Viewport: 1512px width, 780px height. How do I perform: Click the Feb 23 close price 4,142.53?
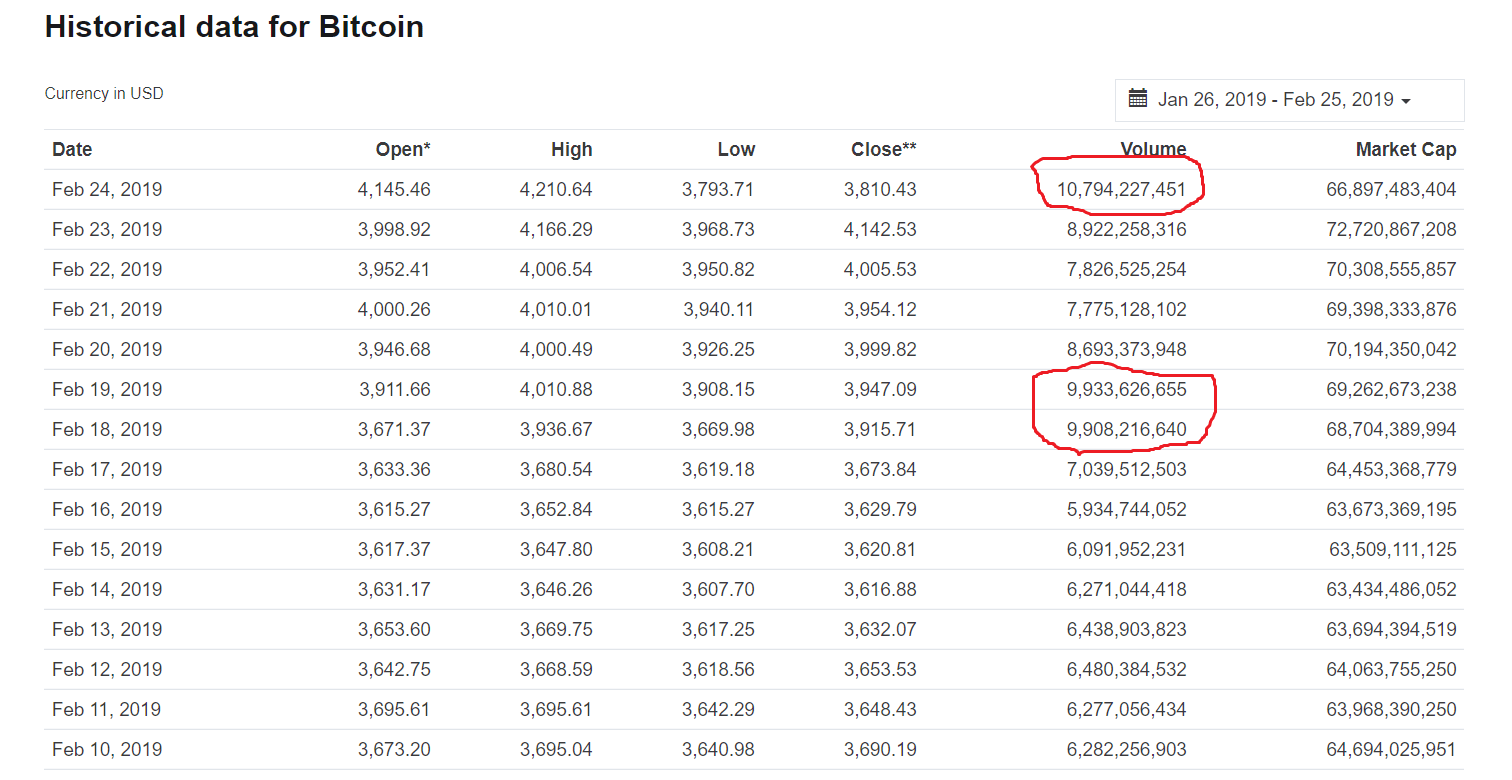[880, 229]
